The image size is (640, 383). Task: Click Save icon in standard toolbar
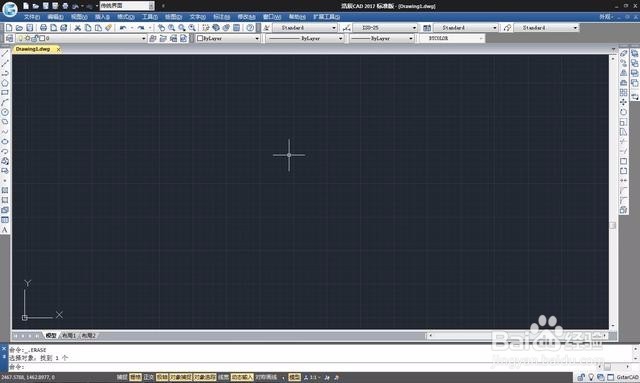point(29,28)
